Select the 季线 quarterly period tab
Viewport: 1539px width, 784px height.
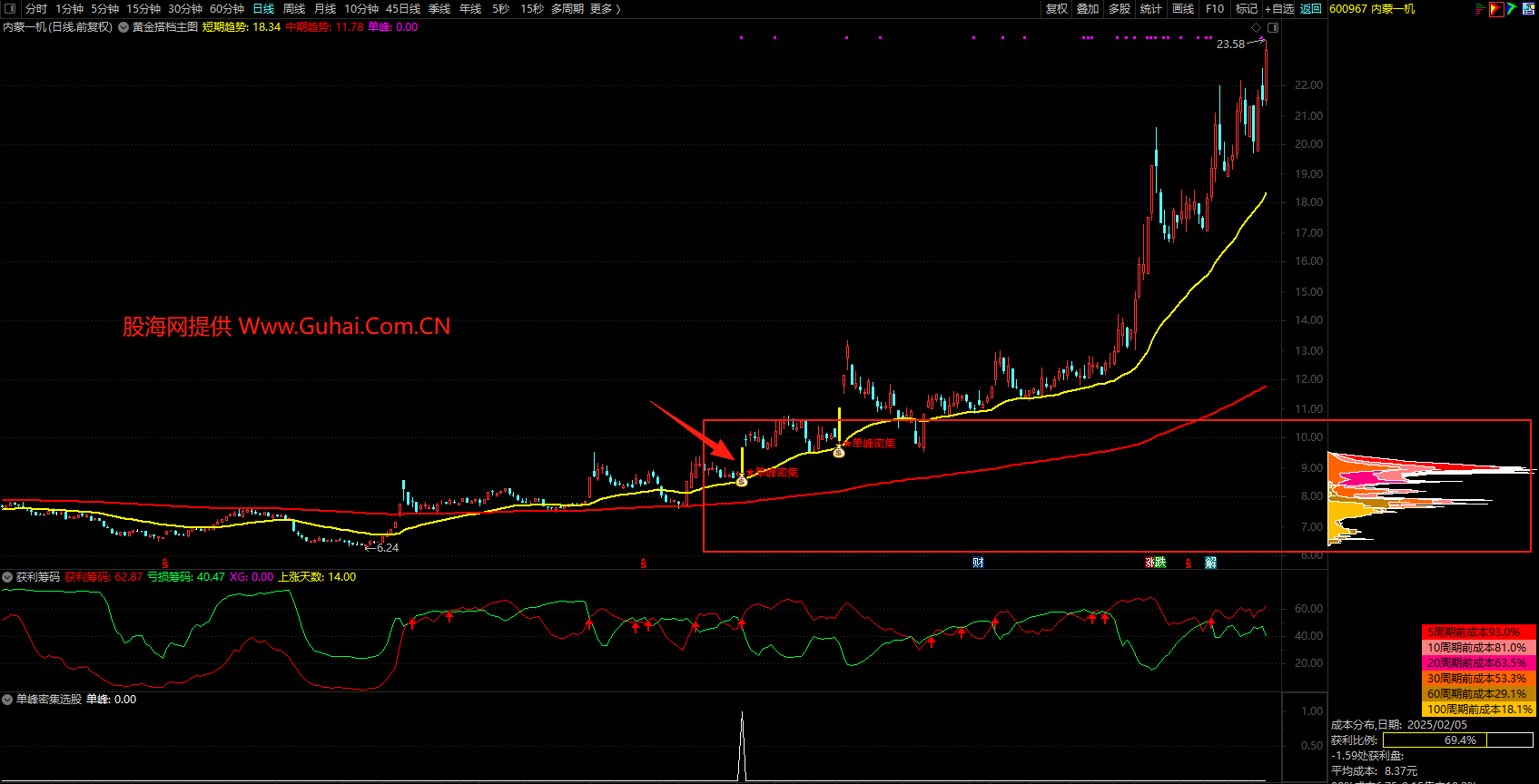pyautogui.click(x=439, y=9)
